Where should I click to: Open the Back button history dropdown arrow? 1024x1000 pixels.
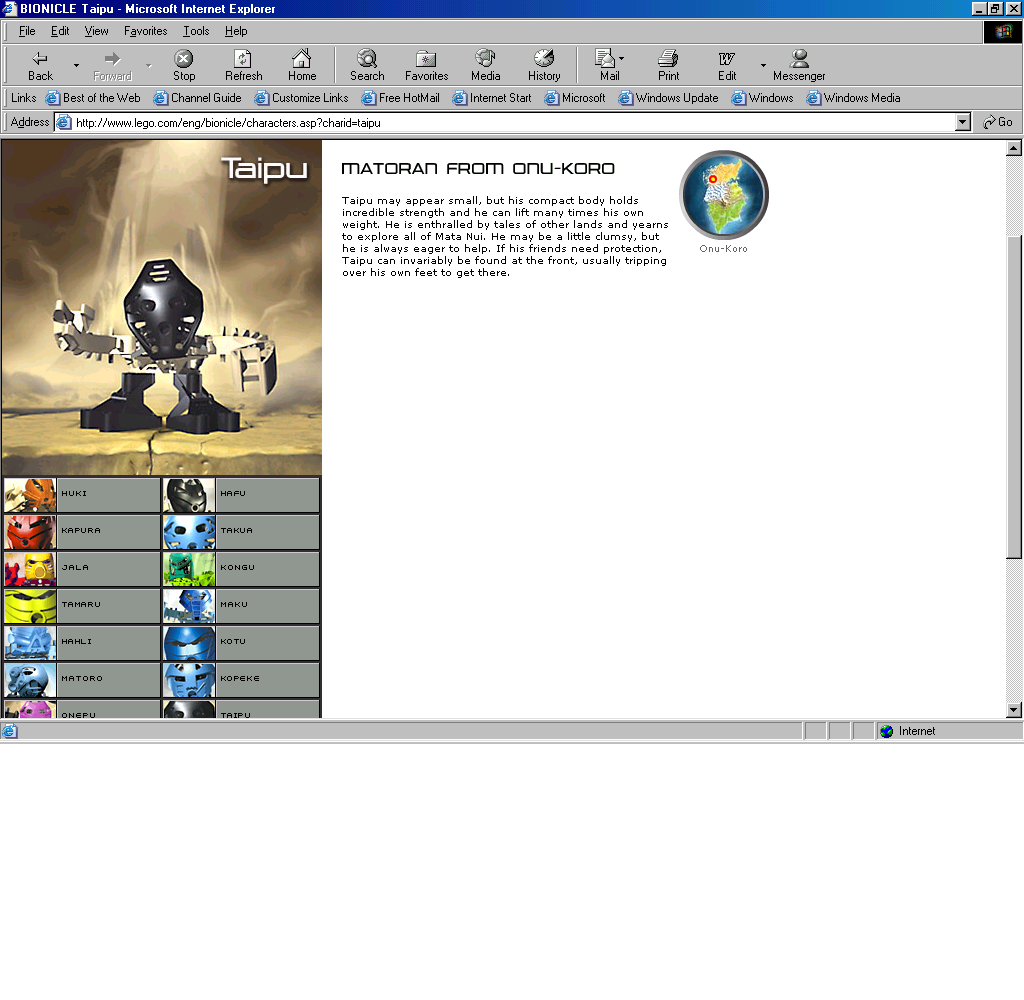pyautogui.click(x=76, y=66)
